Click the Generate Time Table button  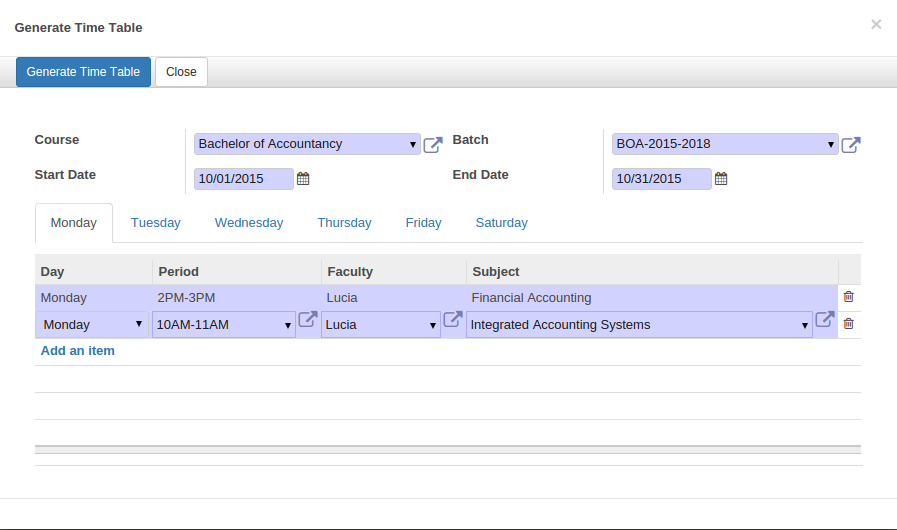84,72
